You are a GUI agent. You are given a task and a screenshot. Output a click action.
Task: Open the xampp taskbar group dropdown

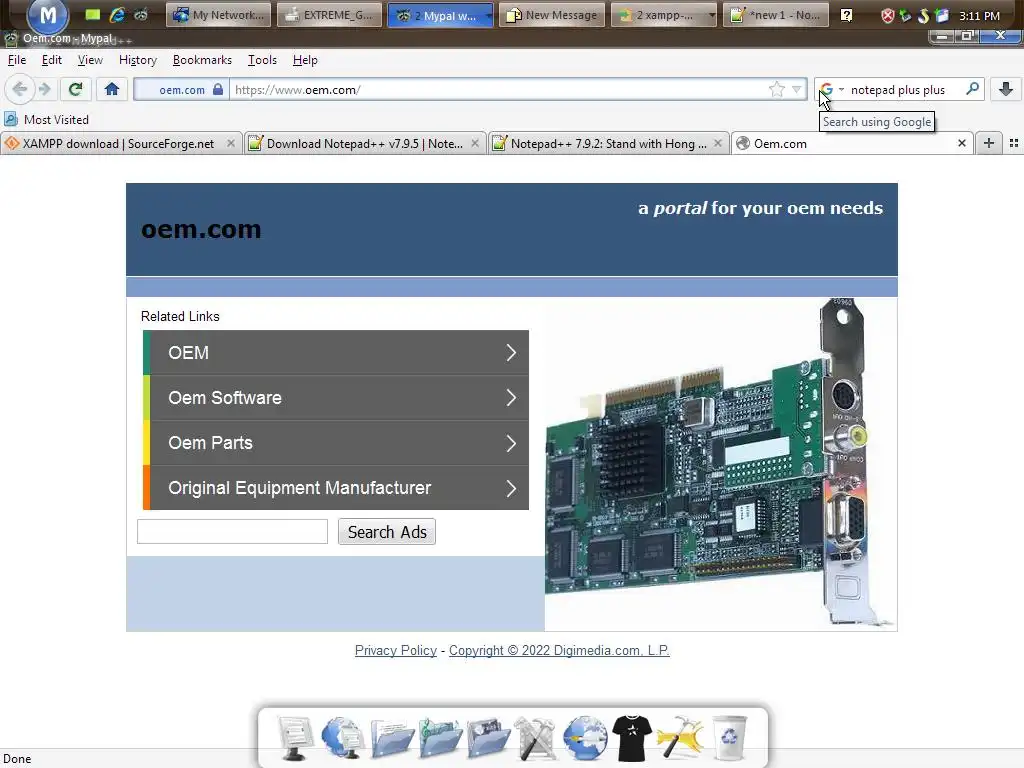point(712,15)
